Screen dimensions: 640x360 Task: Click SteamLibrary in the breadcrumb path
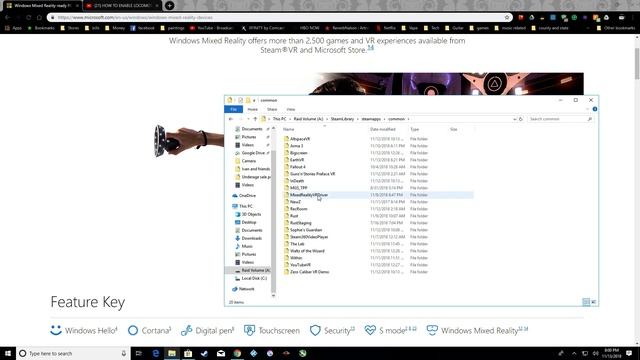[x=342, y=119]
